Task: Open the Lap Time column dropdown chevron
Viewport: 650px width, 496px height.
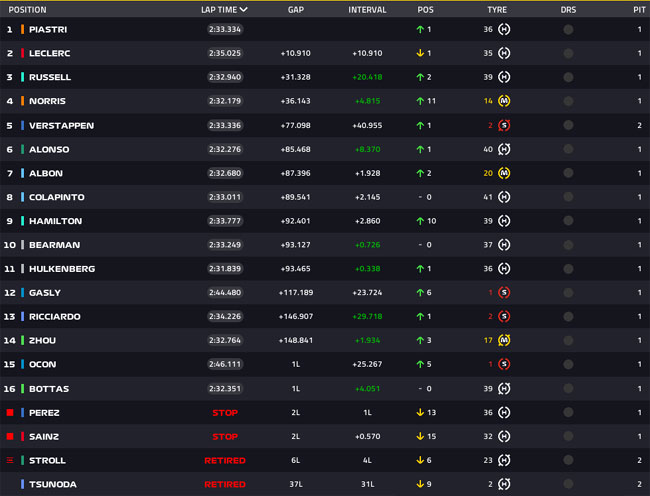Action: pos(243,10)
